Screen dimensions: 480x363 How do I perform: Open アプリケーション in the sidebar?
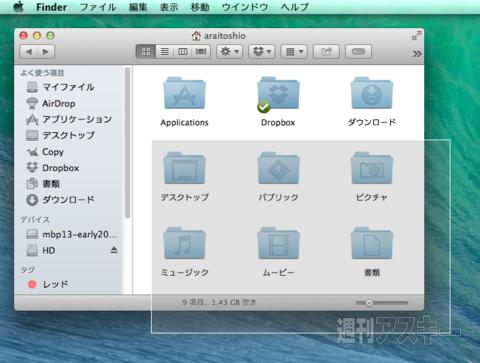point(69,119)
